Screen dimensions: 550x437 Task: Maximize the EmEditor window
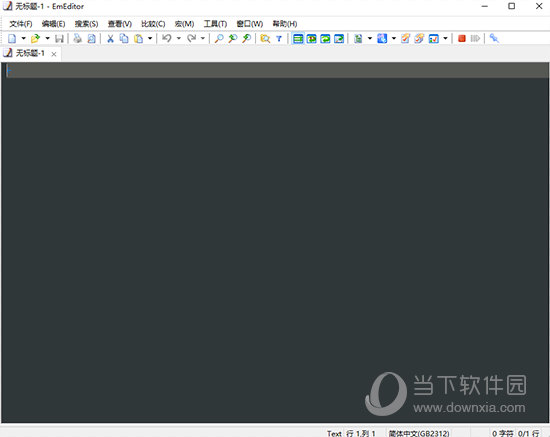click(x=512, y=6)
